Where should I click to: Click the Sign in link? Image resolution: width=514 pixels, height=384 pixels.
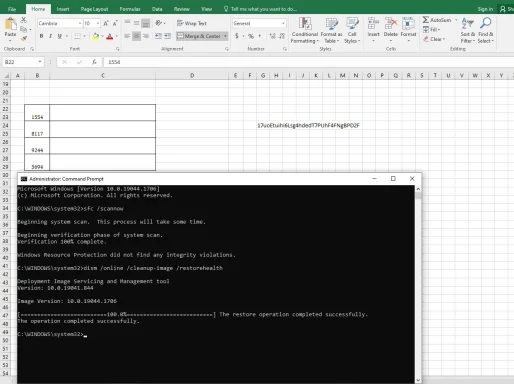pyautogui.click(x=485, y=9)
